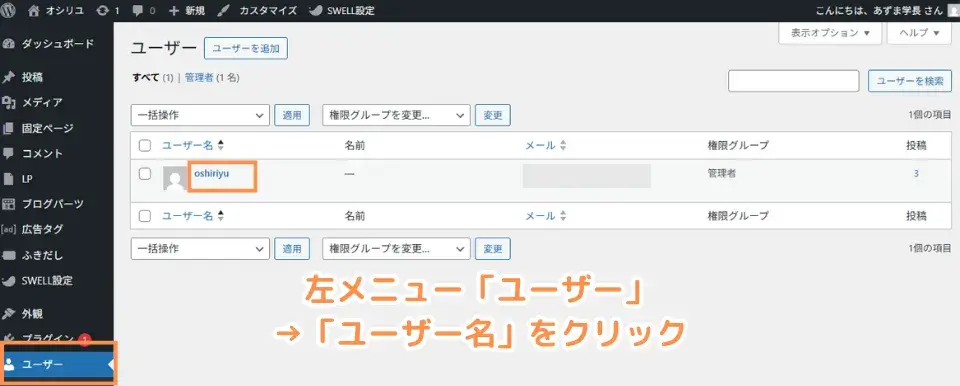Click the 固定ページ pages icon

[x=9, y=129]
